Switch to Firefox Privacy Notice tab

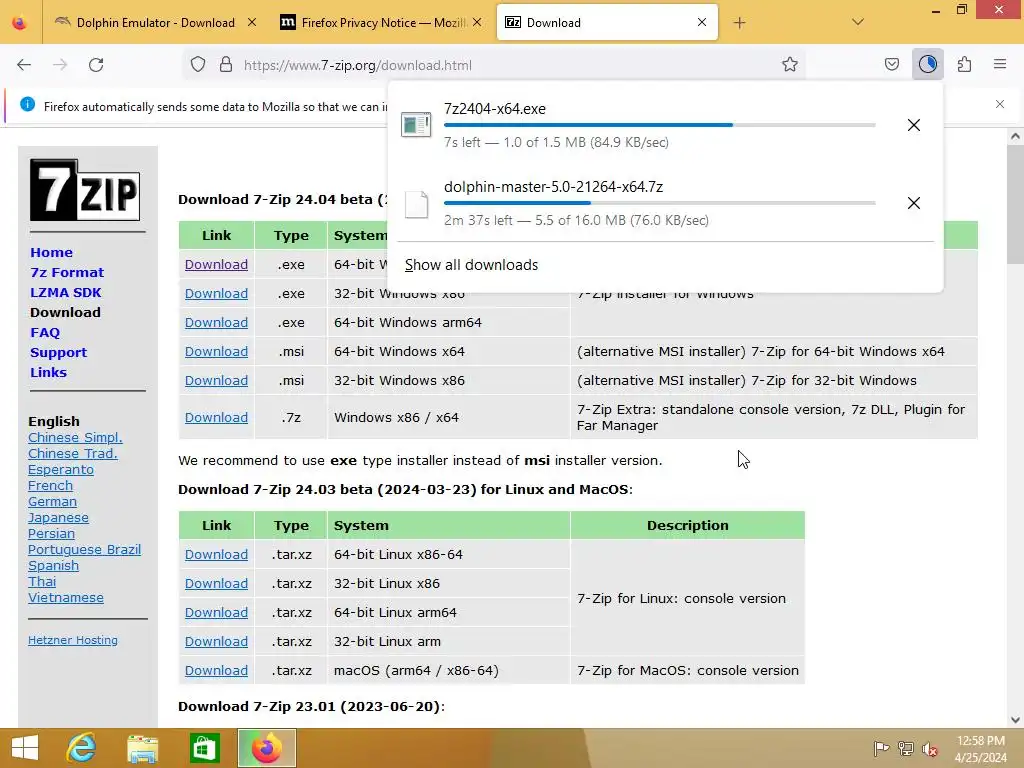tap(383, 23)
